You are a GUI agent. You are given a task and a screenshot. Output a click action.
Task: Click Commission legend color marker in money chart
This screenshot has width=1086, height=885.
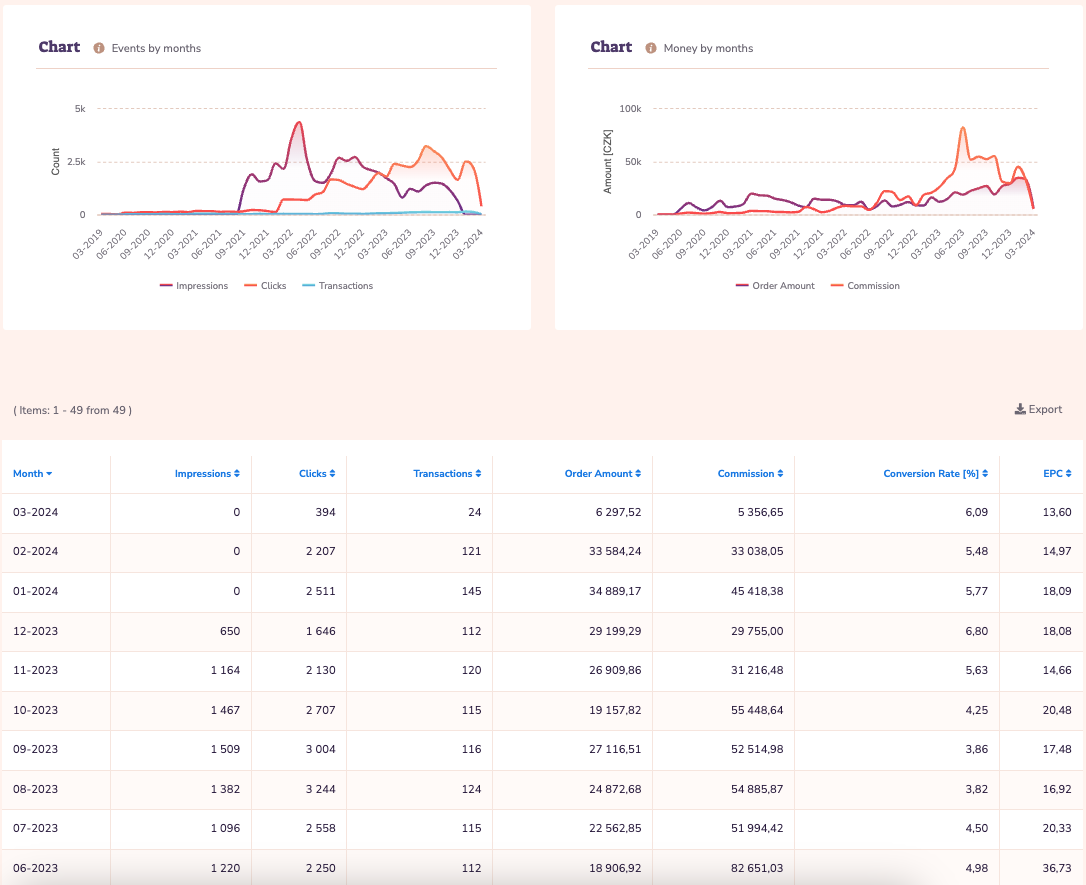(837, 286)
